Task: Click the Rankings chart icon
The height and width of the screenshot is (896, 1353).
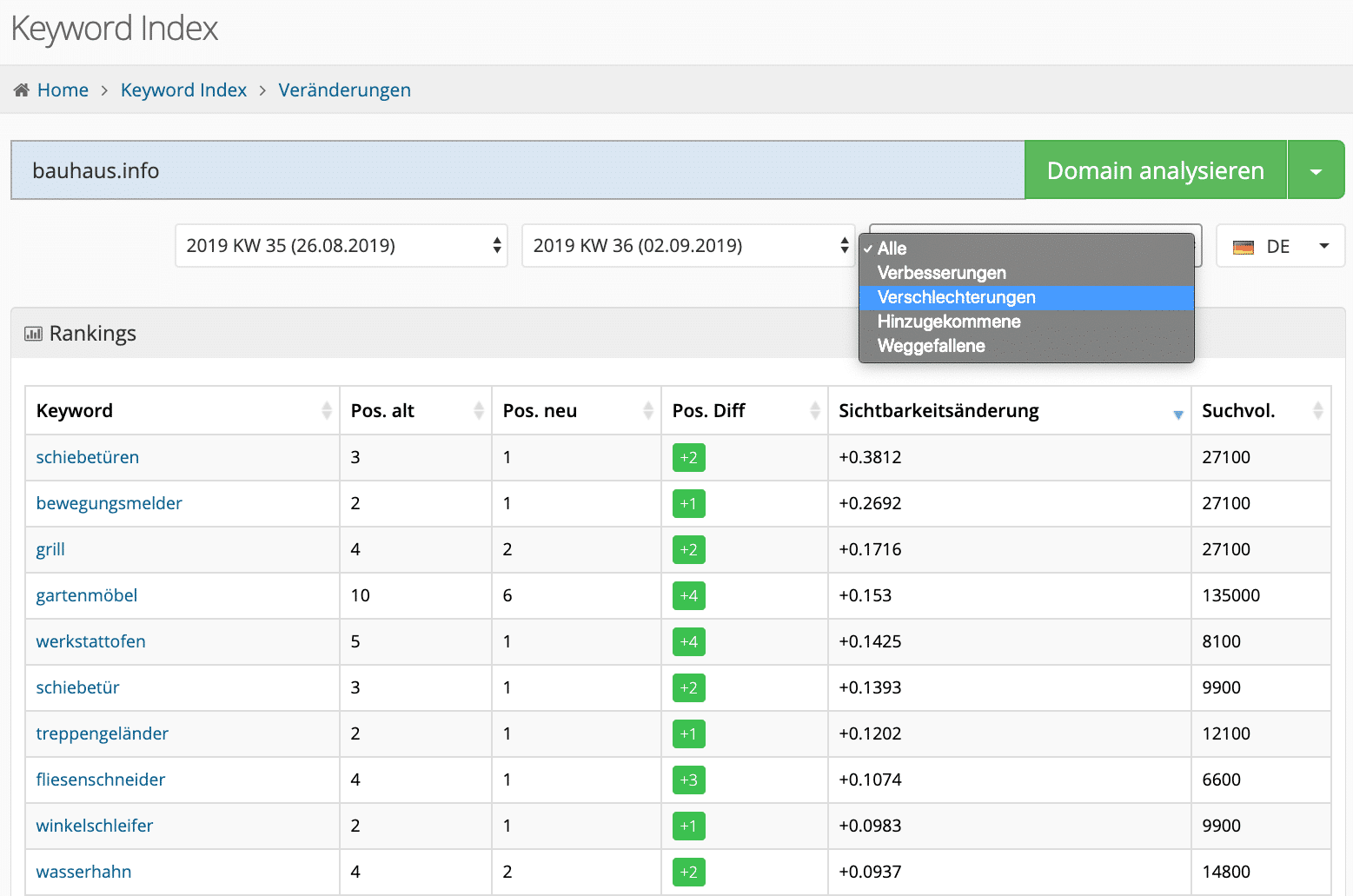Action: coord(33,334)
